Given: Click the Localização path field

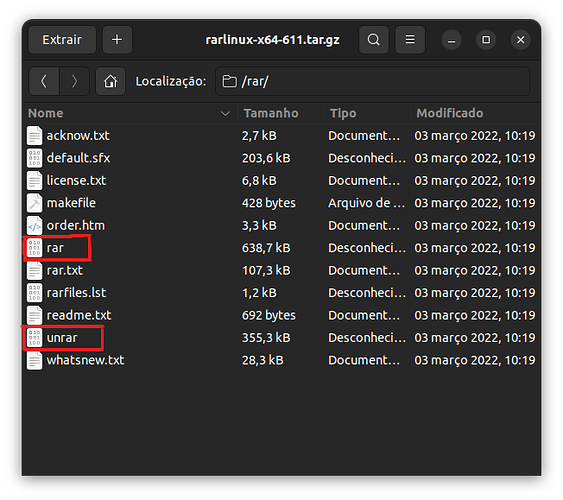Looking at the screenshot, I should coord(372,81).
